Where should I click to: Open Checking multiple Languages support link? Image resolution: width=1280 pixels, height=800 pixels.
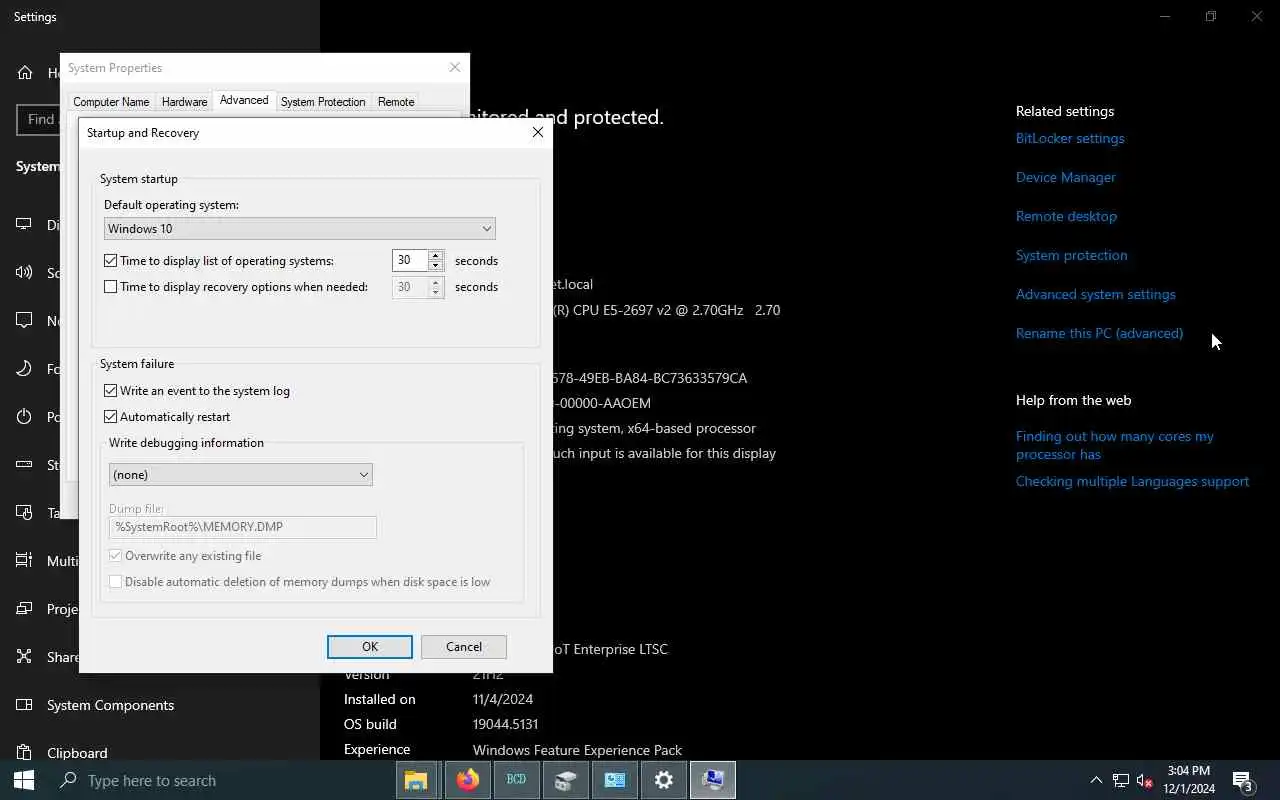(1132, 481)
